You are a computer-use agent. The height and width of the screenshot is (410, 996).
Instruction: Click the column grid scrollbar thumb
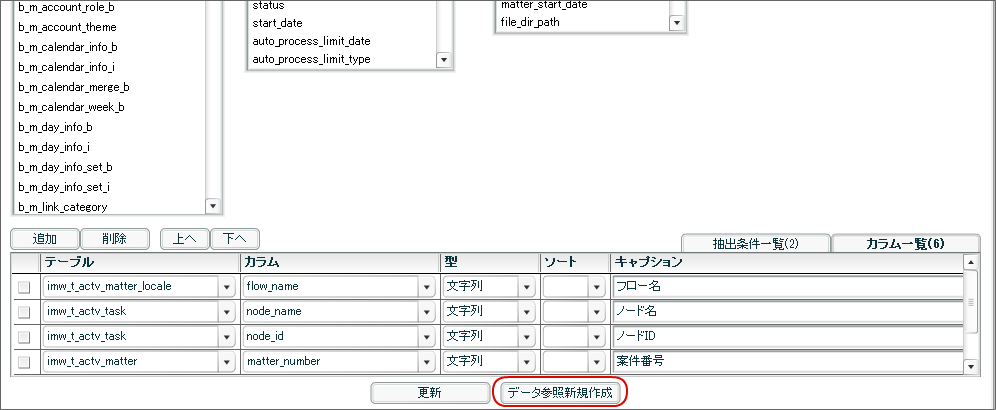tap(971, 302)
